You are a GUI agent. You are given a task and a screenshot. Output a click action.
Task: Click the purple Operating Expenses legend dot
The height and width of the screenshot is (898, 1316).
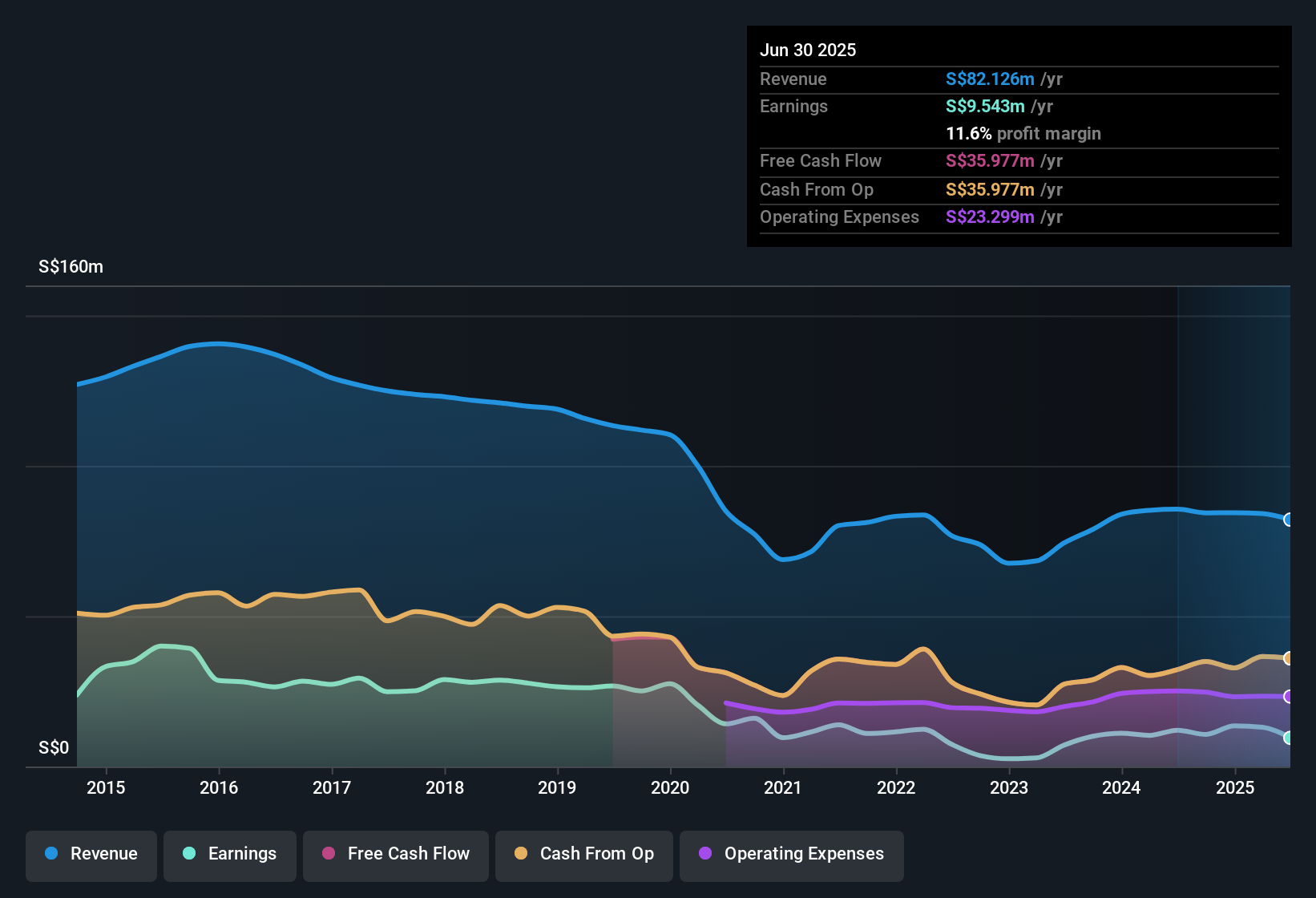pos(705,853)
